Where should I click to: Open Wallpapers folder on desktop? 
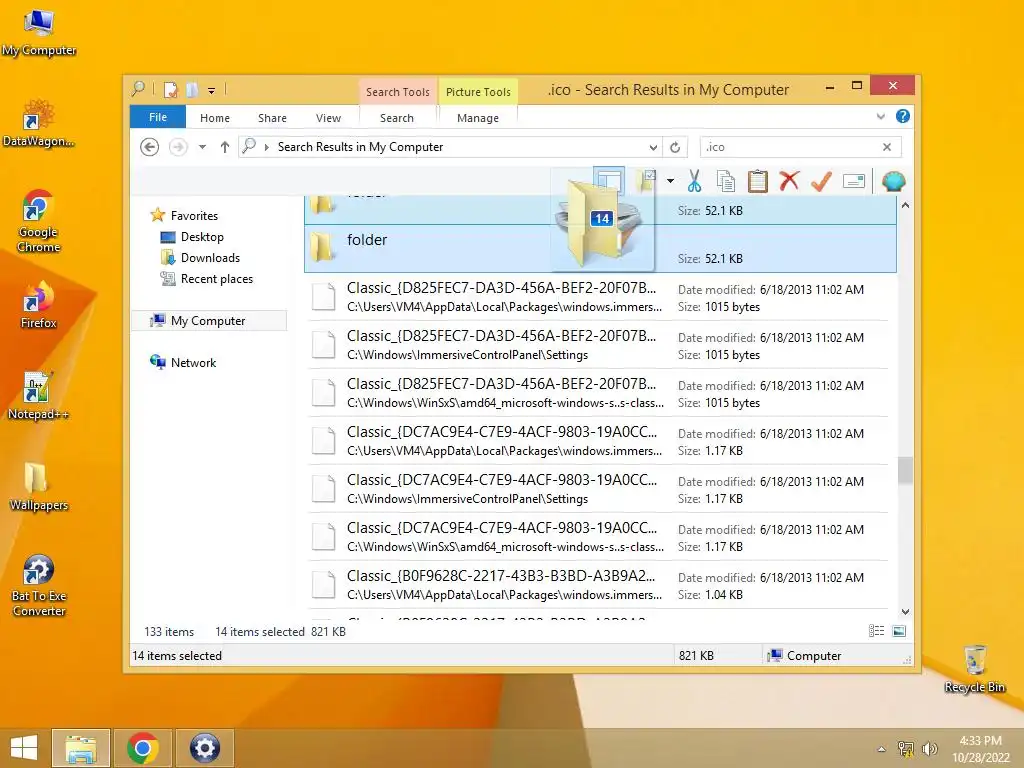(38, 487)
